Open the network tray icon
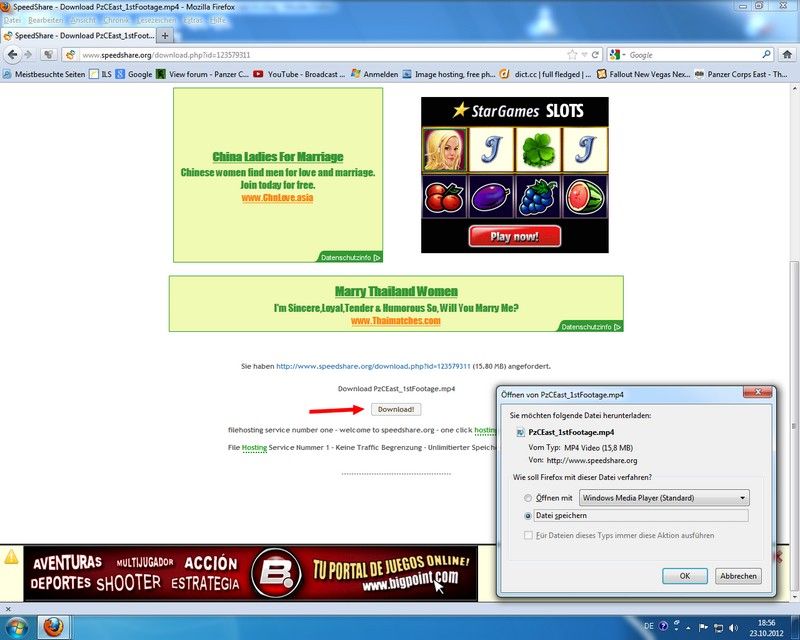 [x=718, y=627]
